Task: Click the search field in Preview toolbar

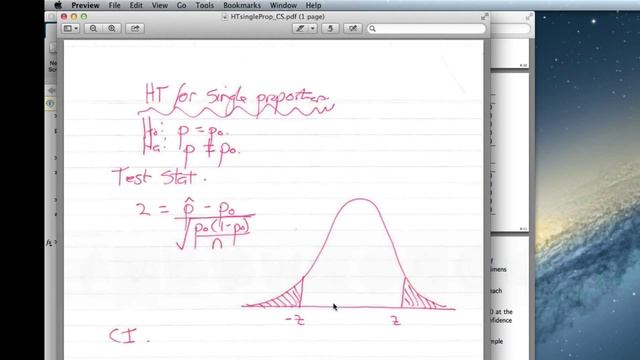Action: tap(427, 29)
